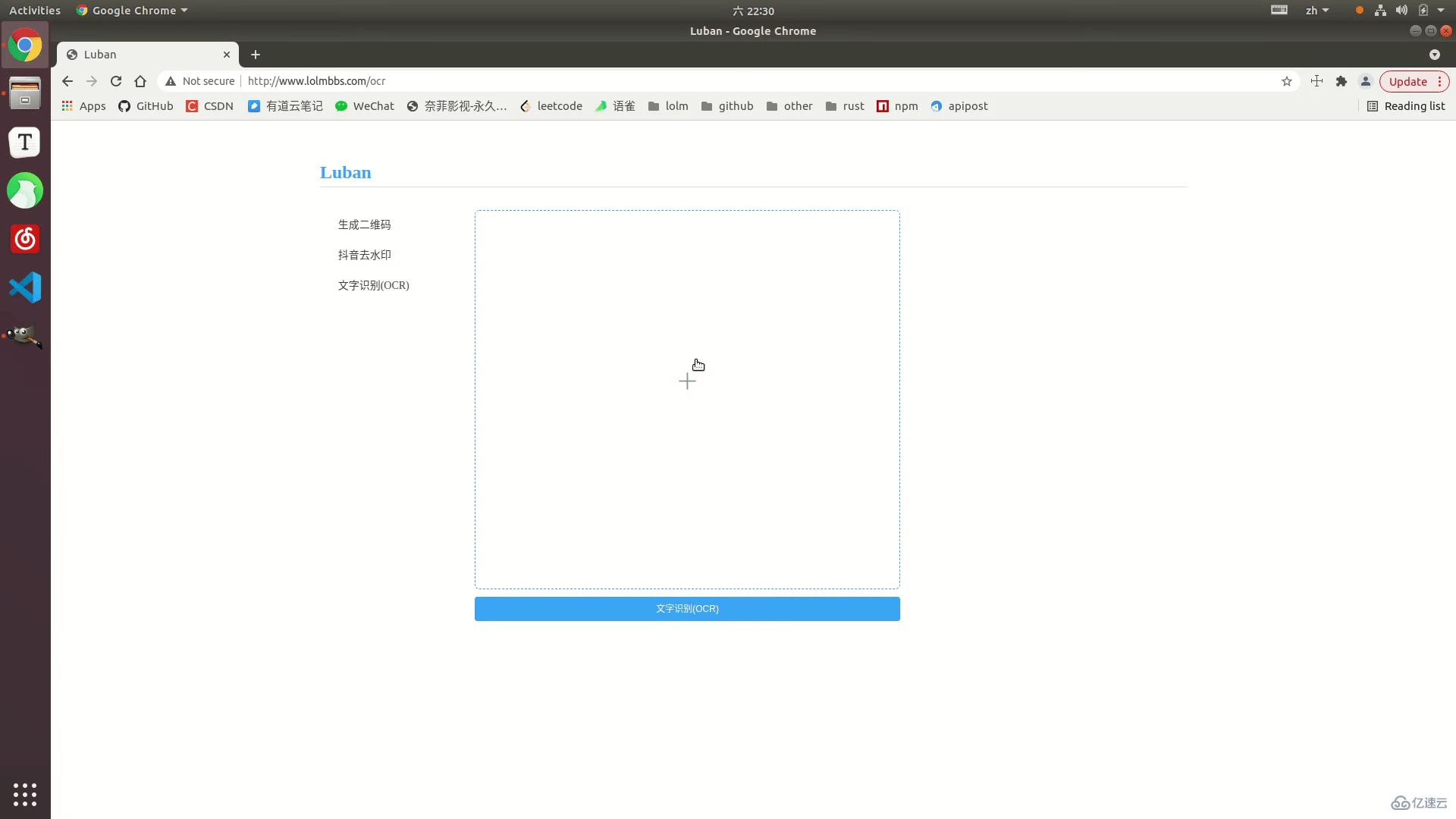Toggle the bookmark star for Luban

coord(1286,81)
